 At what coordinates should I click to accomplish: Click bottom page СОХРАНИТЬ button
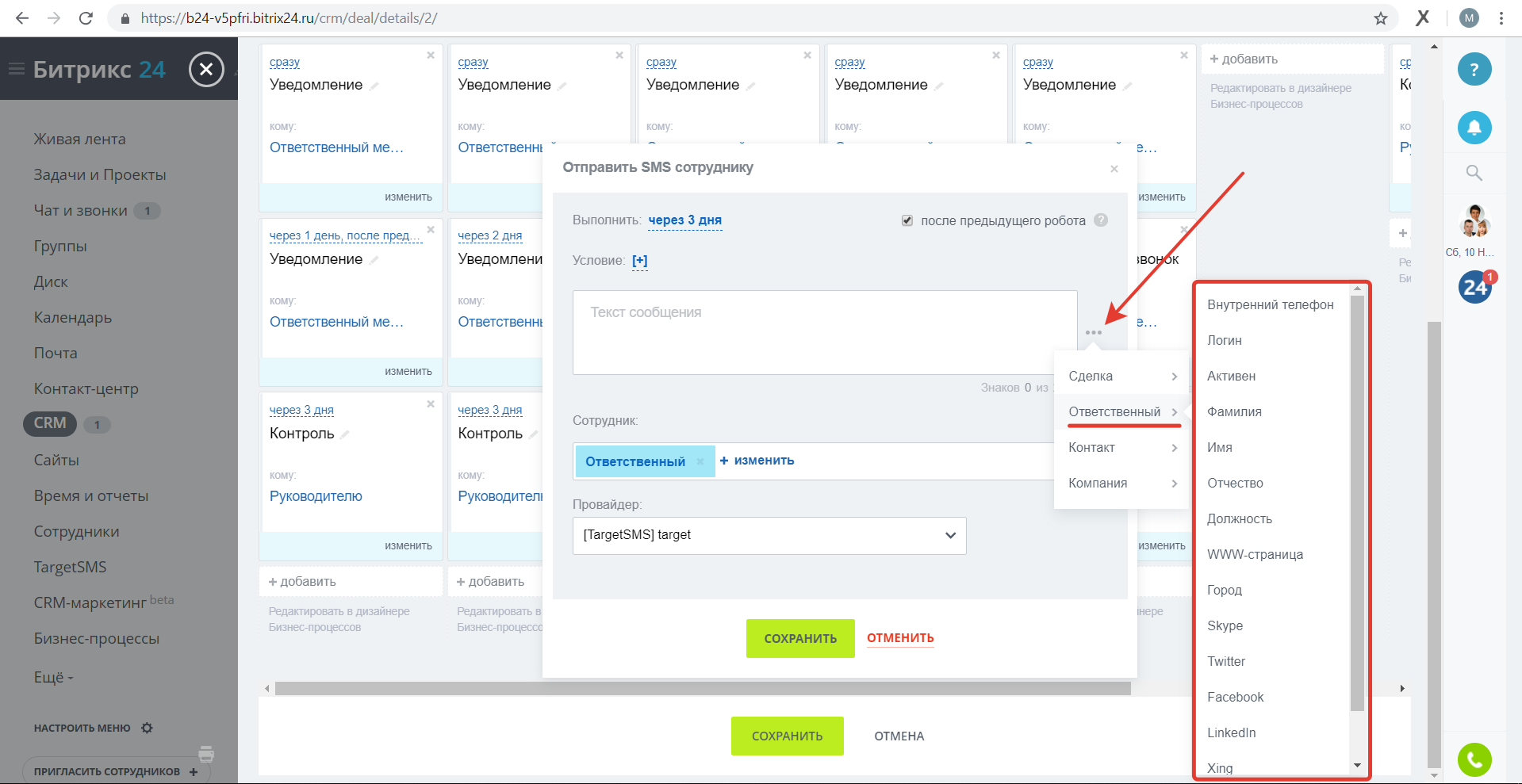click(788, 736)
